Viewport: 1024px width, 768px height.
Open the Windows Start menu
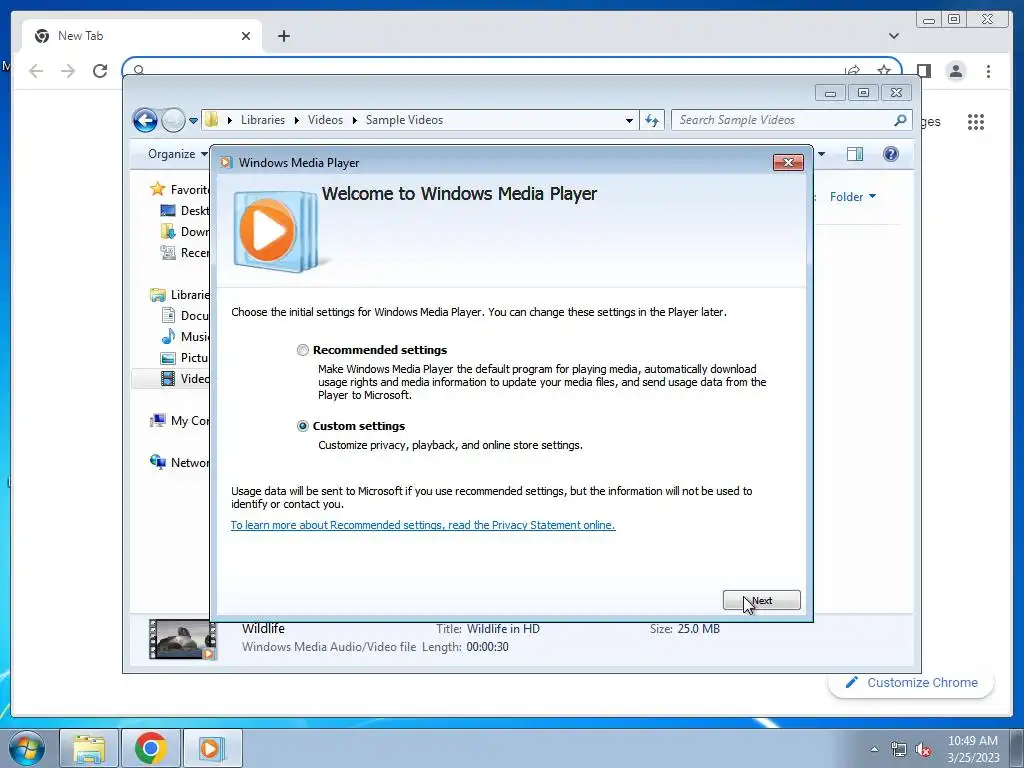tap(27, 748)
